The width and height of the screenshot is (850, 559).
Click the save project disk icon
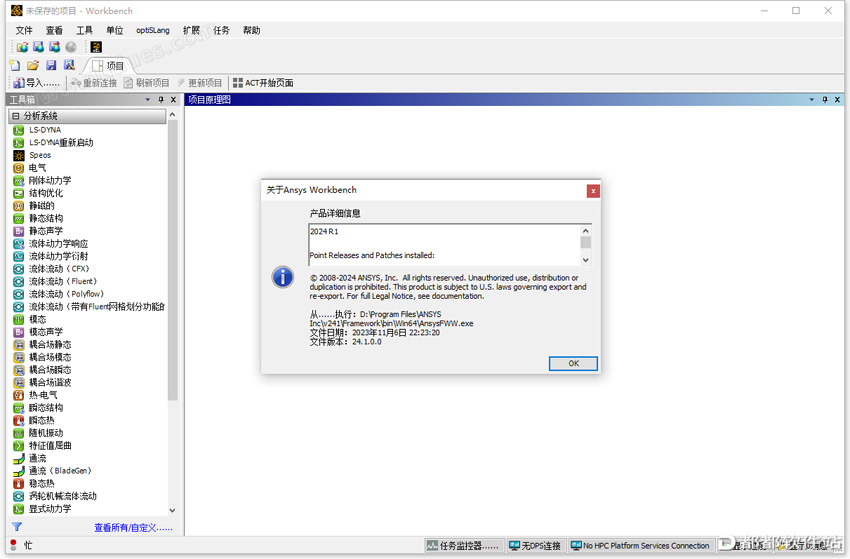click(x=51, y=66)
